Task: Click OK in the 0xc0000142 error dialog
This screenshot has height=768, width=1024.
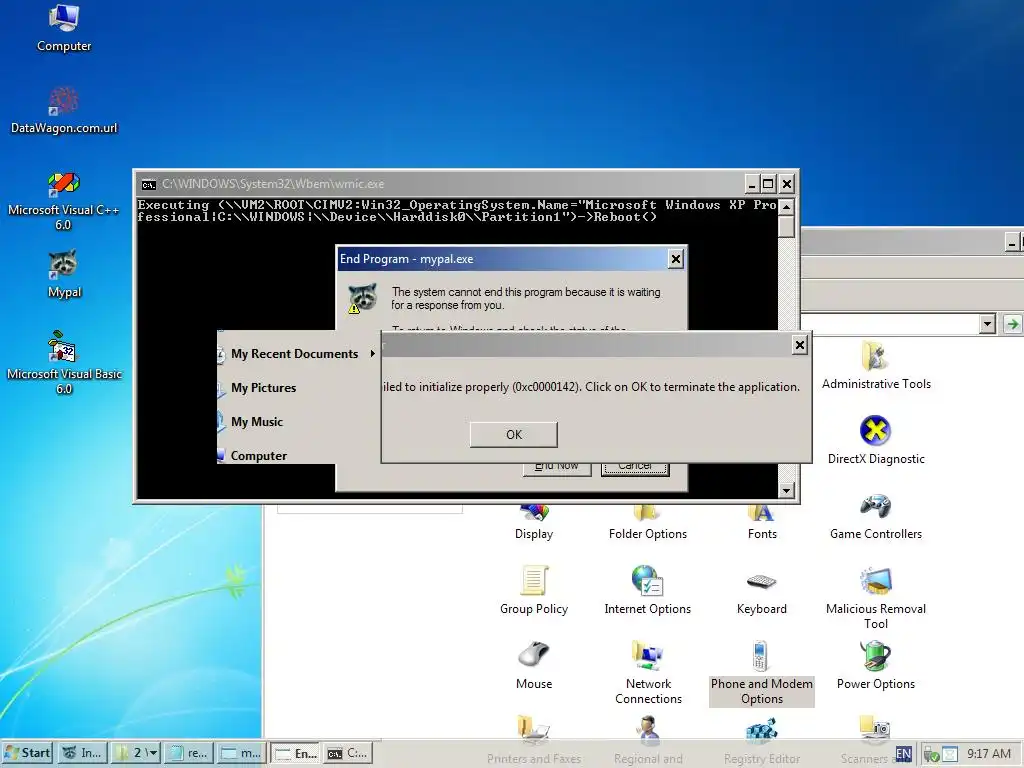Action: [513, 434]
